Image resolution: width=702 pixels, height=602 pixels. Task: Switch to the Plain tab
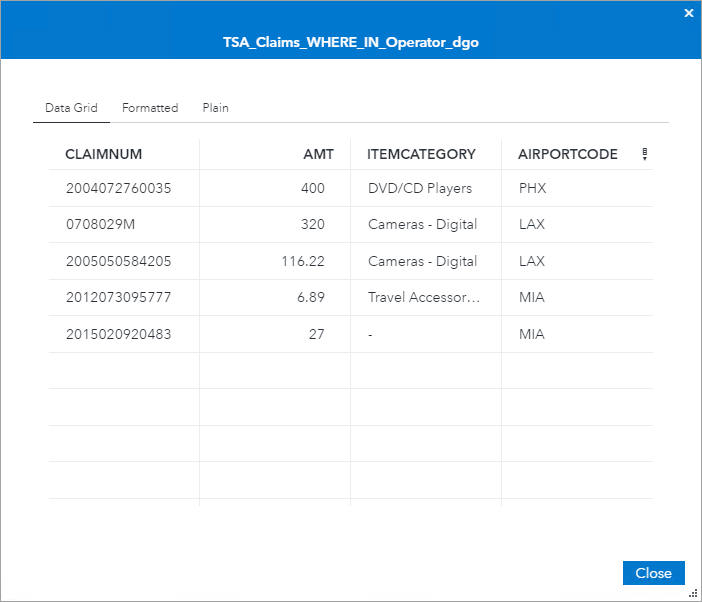click(215, 108)
